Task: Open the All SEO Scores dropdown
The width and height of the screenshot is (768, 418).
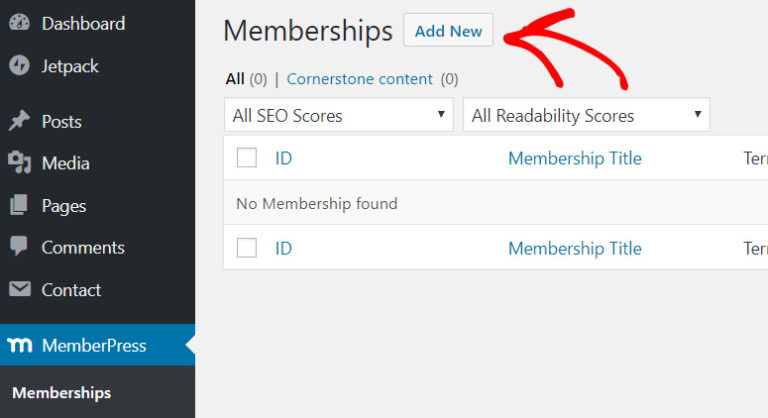Action: tap(338, 115)
